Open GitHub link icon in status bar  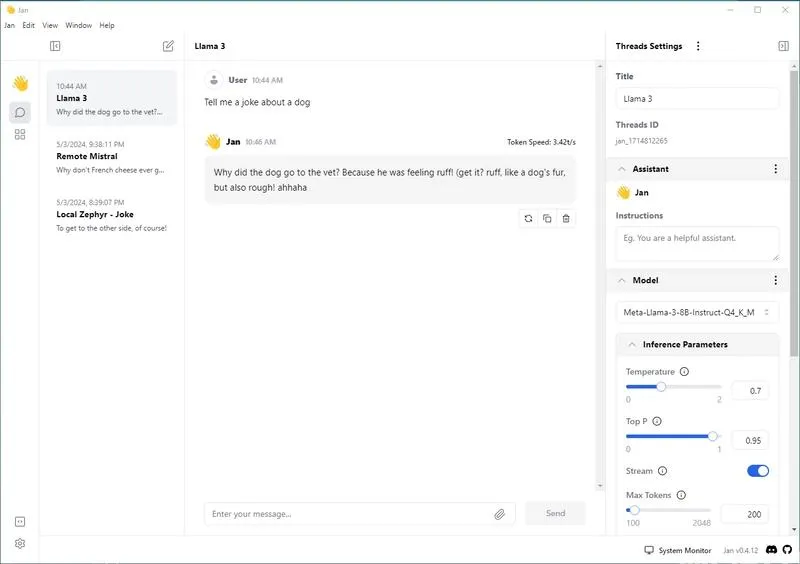point(787,550)
